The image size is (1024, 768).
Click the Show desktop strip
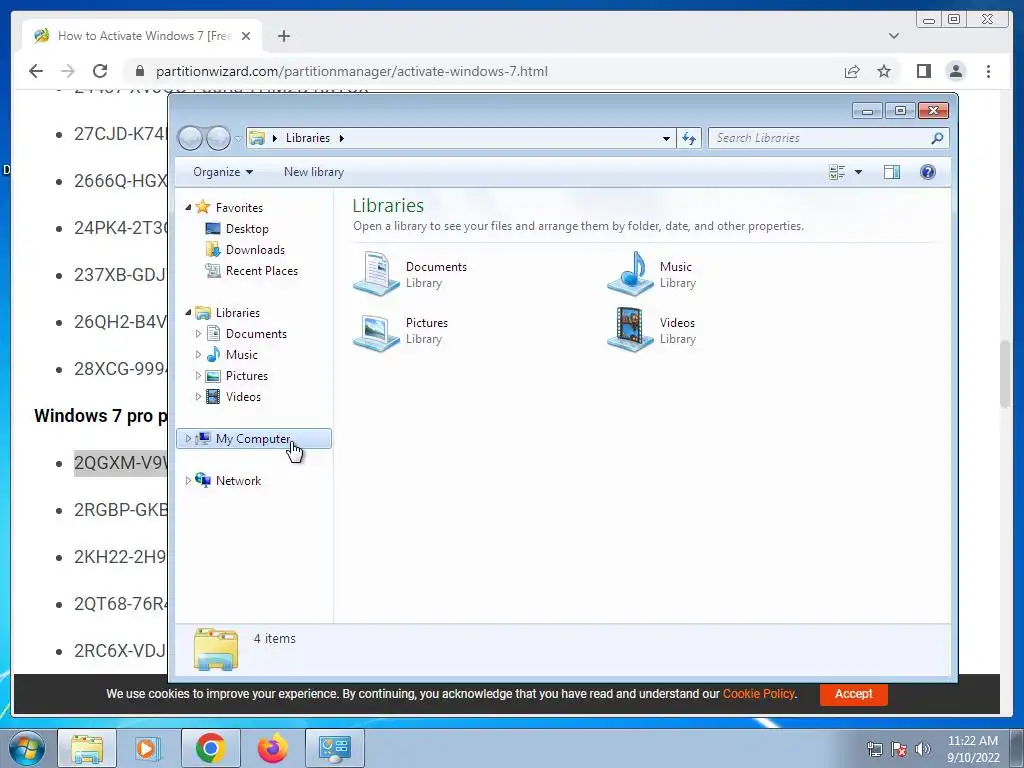1017,748
